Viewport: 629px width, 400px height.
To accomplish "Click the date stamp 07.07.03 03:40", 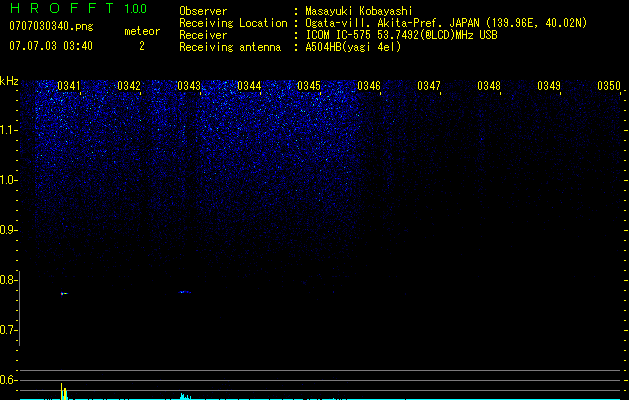I will [51, 46].
